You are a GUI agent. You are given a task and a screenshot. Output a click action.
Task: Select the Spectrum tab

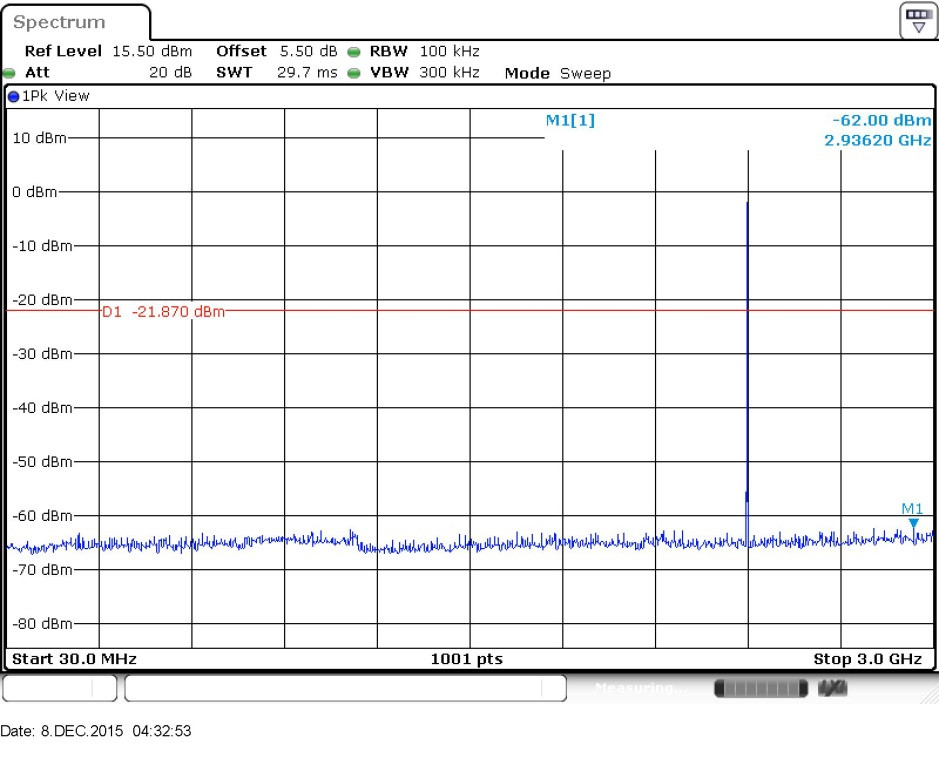(x=76, y=22)
